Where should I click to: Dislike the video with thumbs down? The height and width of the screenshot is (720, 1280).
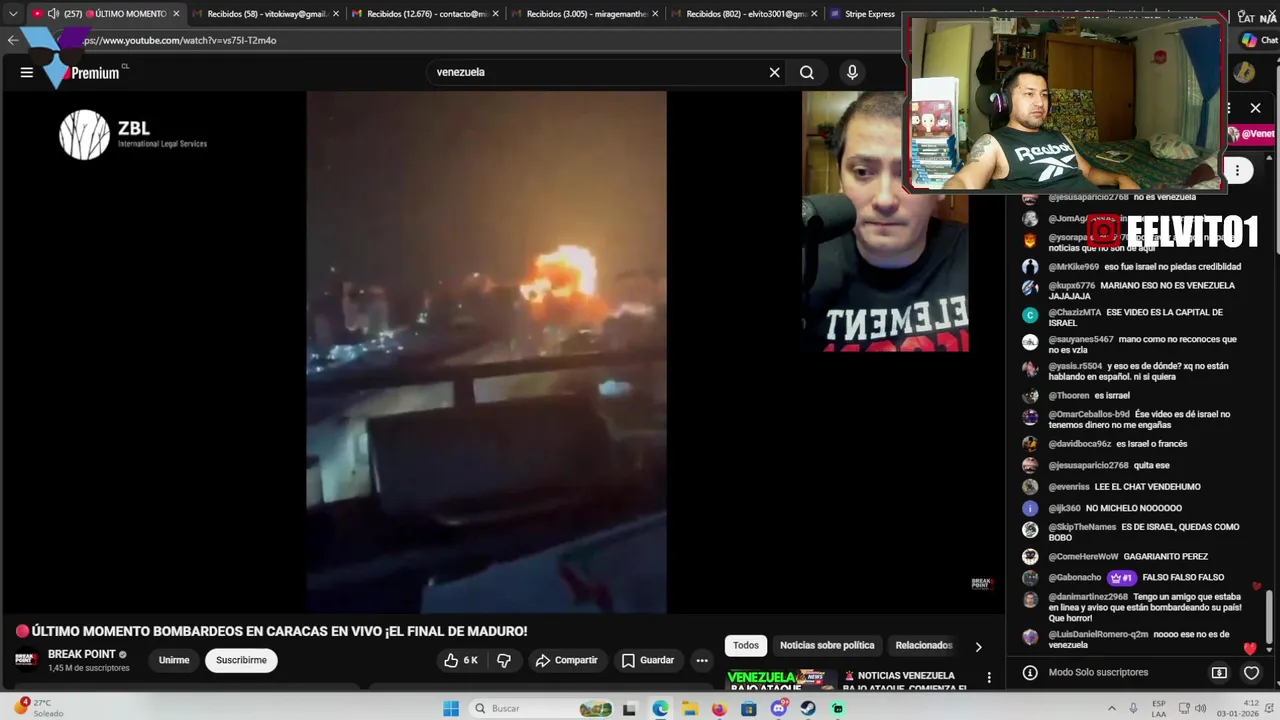504,660
